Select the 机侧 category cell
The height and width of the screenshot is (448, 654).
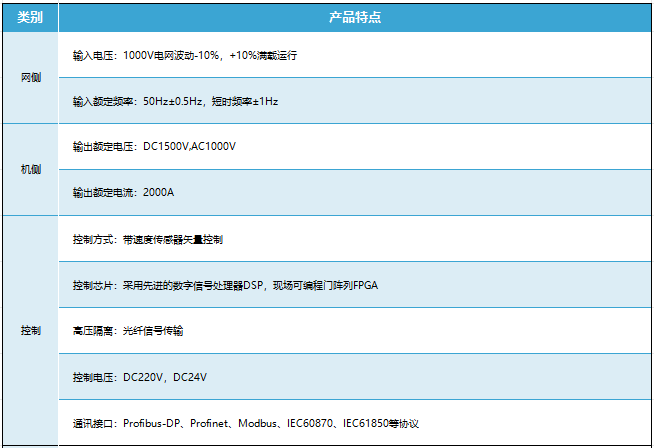(x=30, y=169)
